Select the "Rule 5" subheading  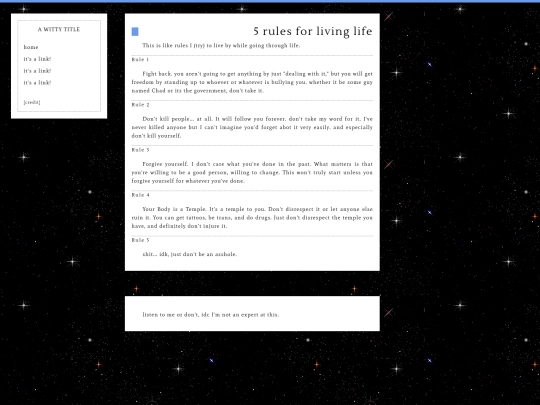point(141,240)
